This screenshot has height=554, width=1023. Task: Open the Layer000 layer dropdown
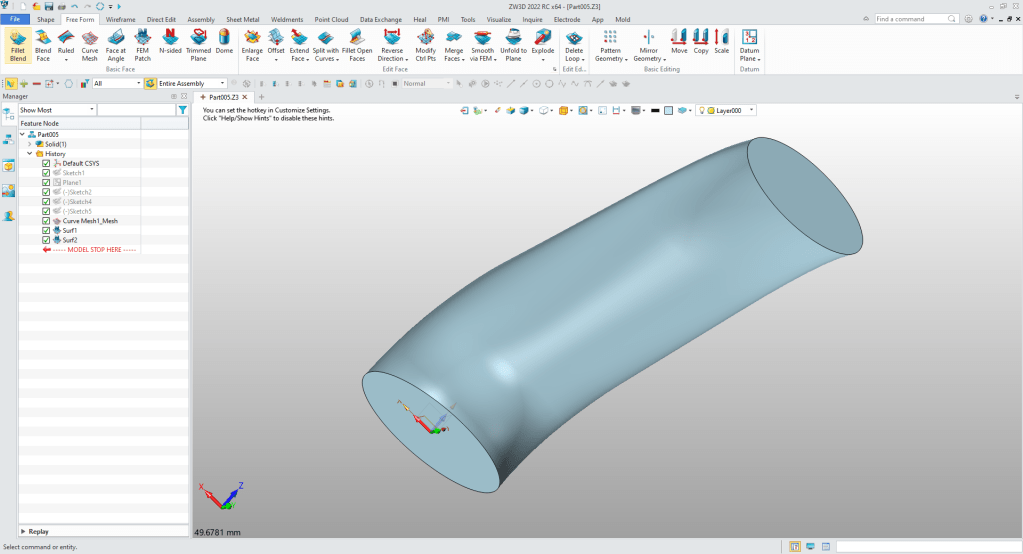pyautogui.click(x=751, y=110)
